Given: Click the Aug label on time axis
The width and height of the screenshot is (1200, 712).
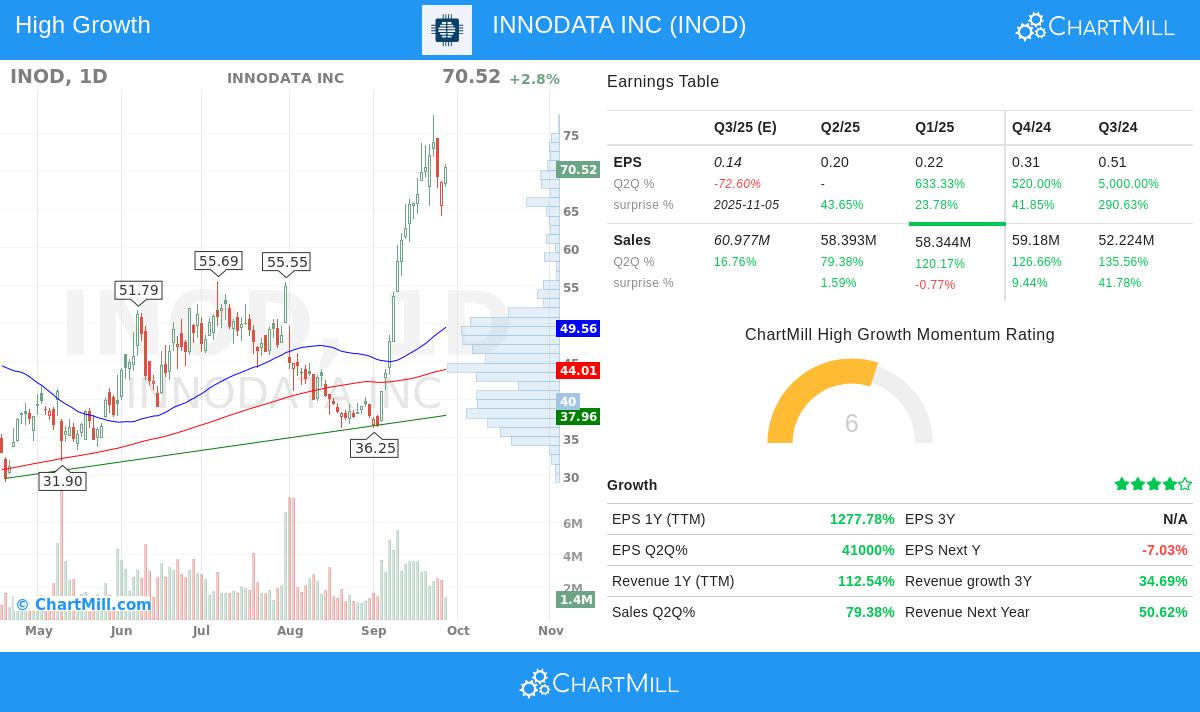Looking at the screenshot, I should [290, 631].
